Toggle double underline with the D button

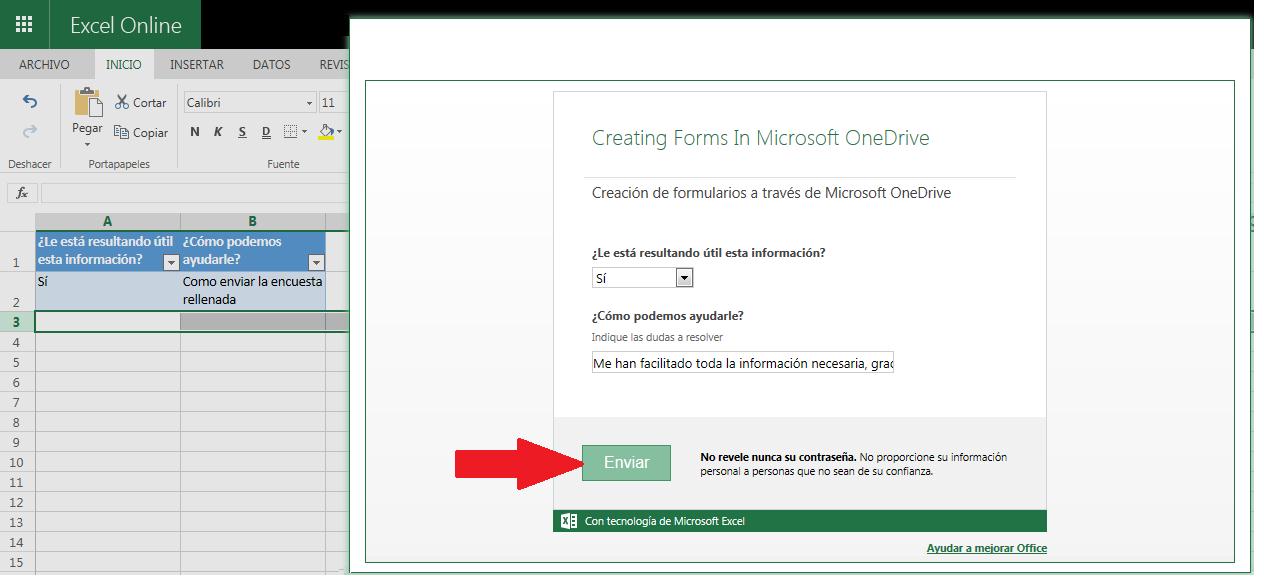(266, 132)
